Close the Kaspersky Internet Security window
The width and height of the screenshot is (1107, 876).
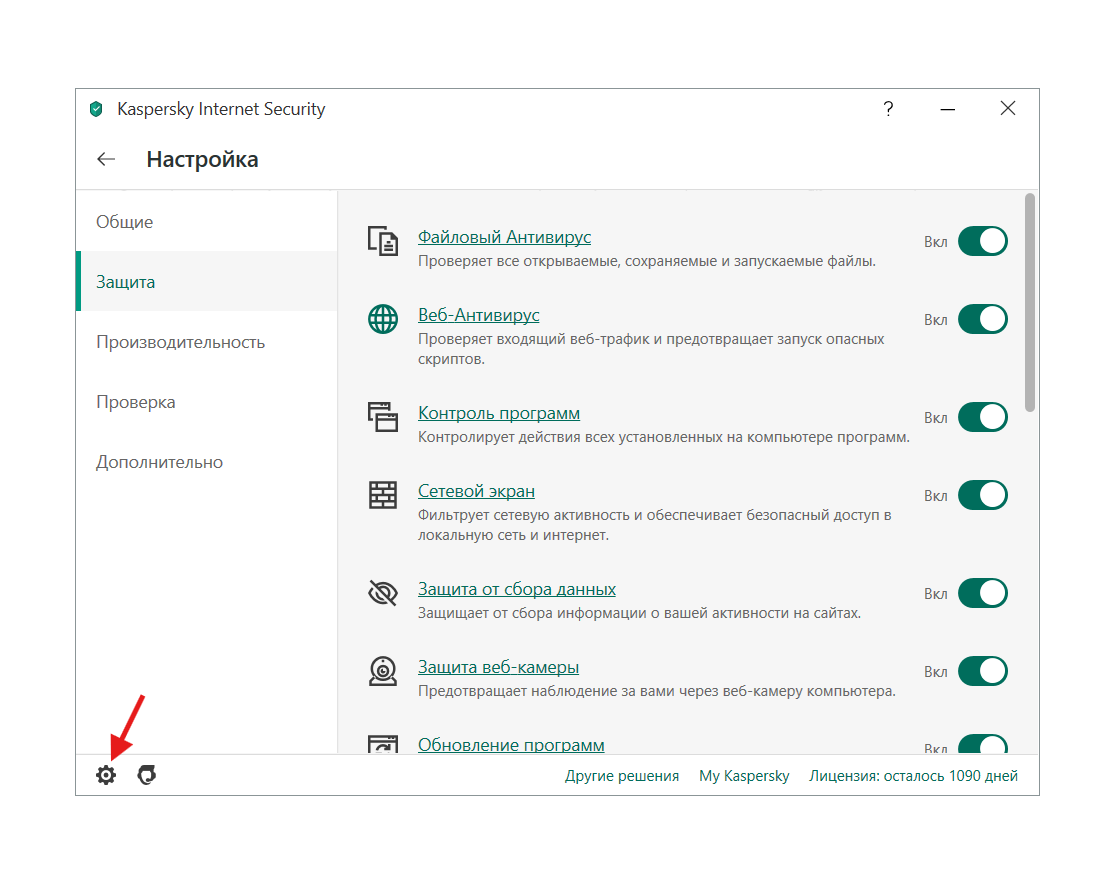click(1008, 108)
